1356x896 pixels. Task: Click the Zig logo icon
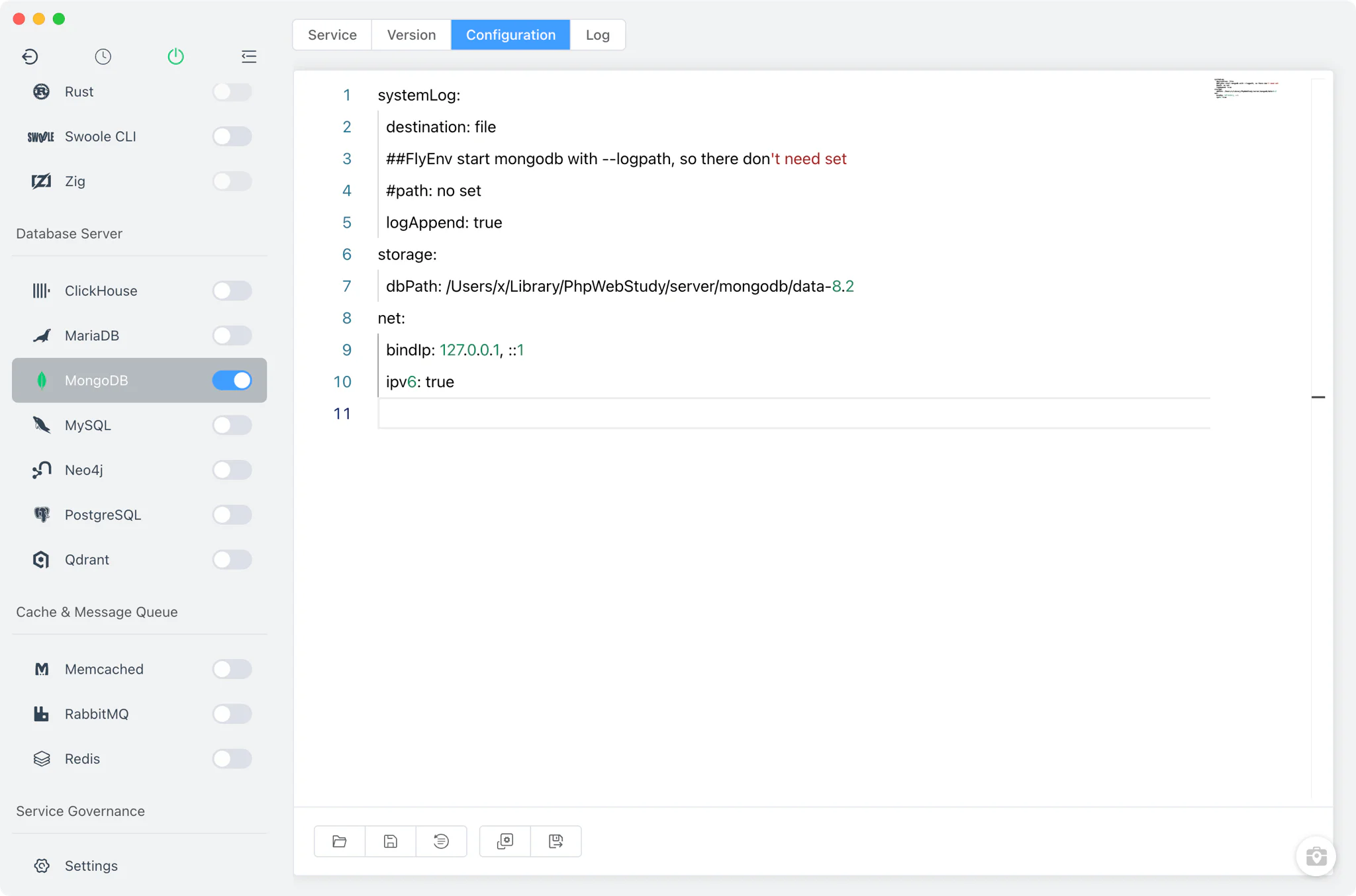point(41,181)
